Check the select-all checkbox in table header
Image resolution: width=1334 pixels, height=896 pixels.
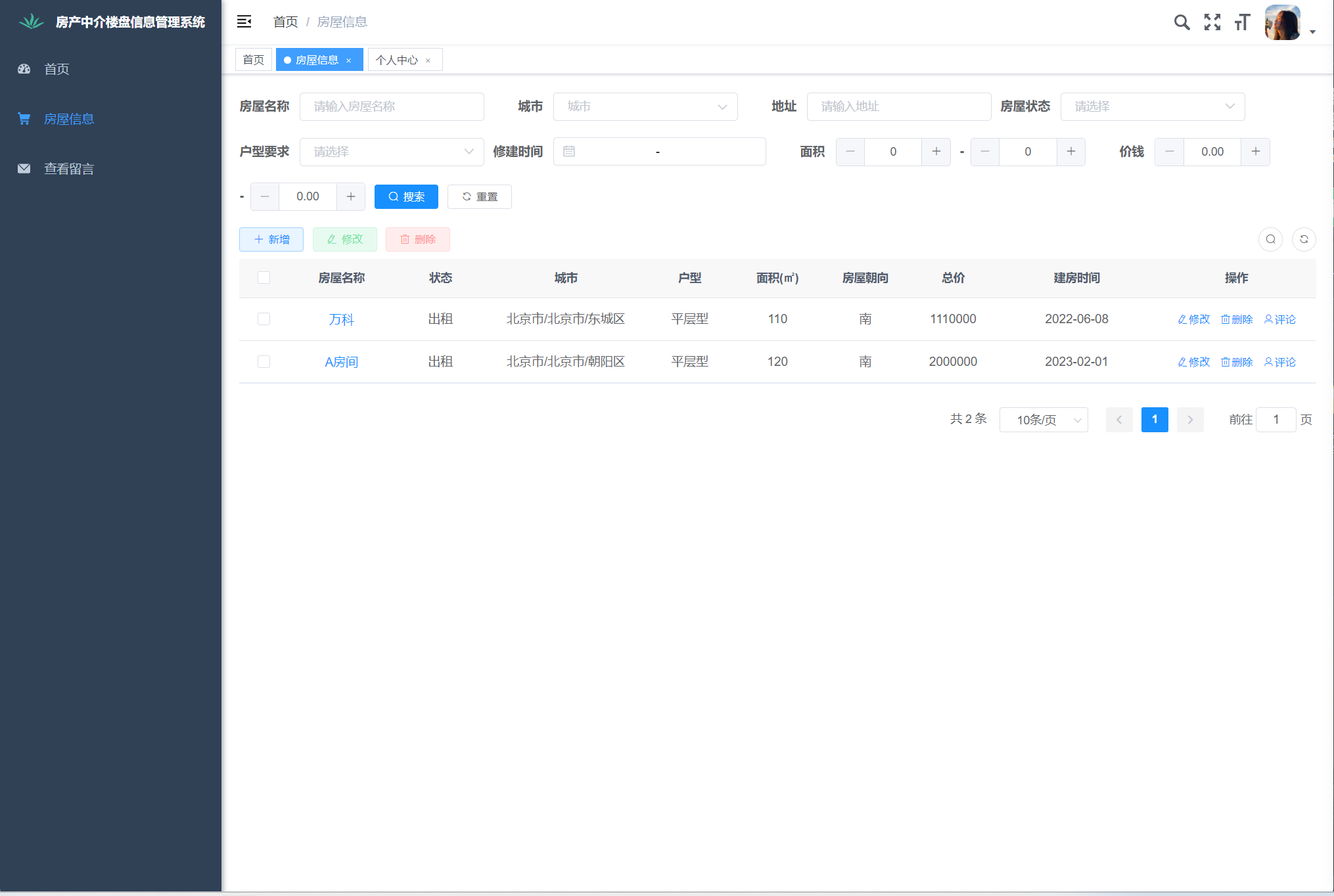[x=264, y=277]
